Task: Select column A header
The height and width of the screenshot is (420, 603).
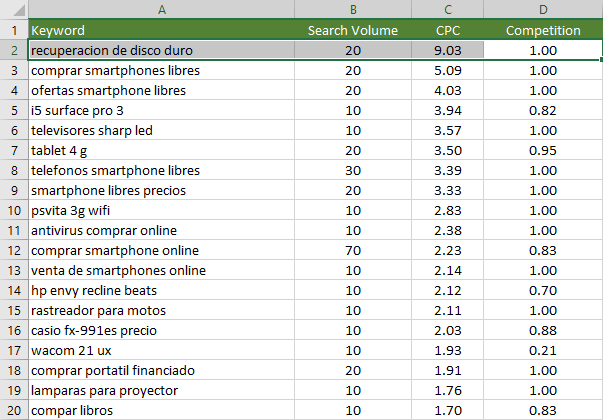Action: (162, 9)
